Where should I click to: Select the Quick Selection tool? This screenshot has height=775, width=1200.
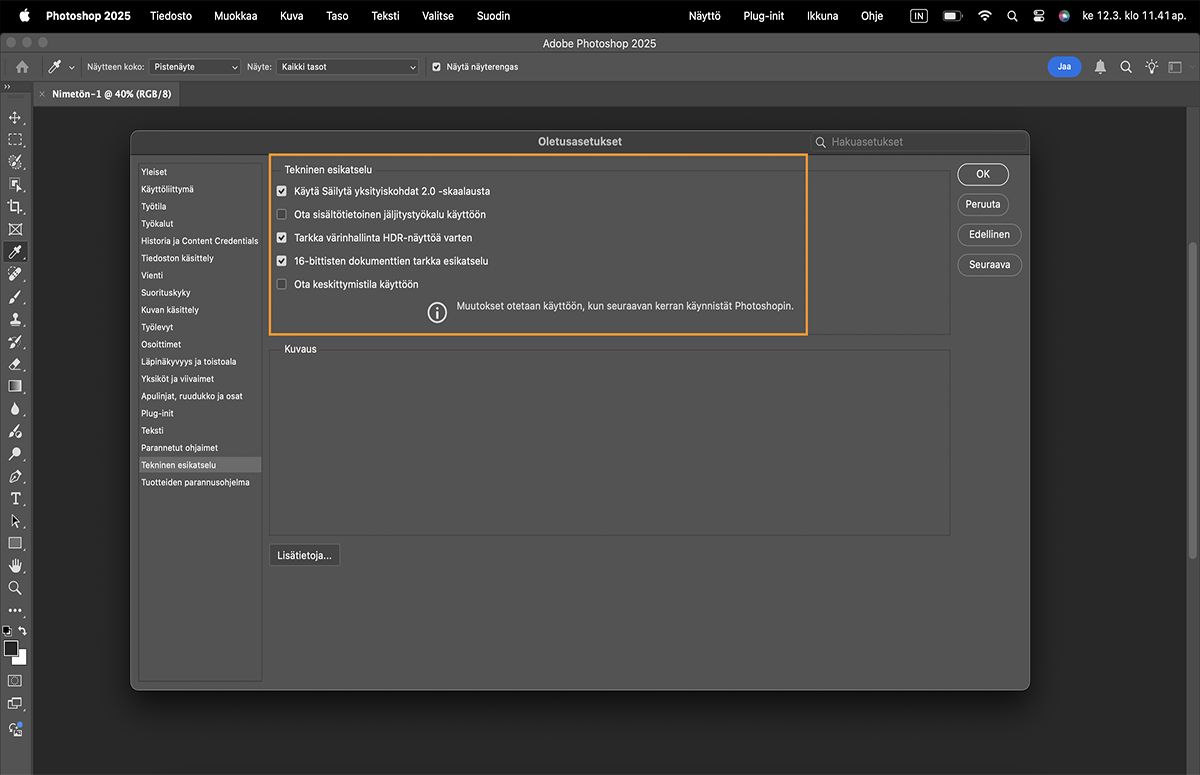(x=15, y=162)
